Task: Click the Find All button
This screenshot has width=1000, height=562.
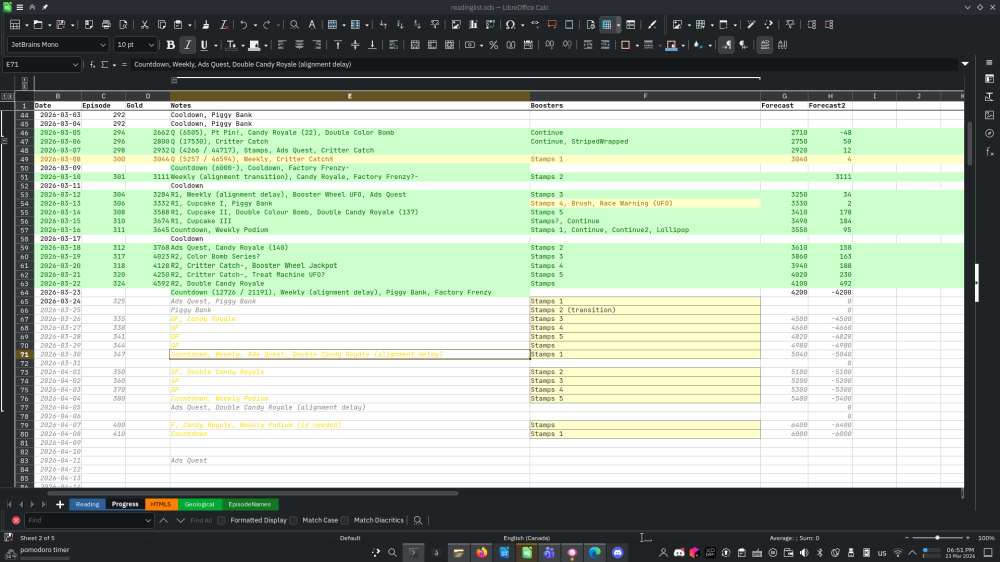Action: (201, 521)
